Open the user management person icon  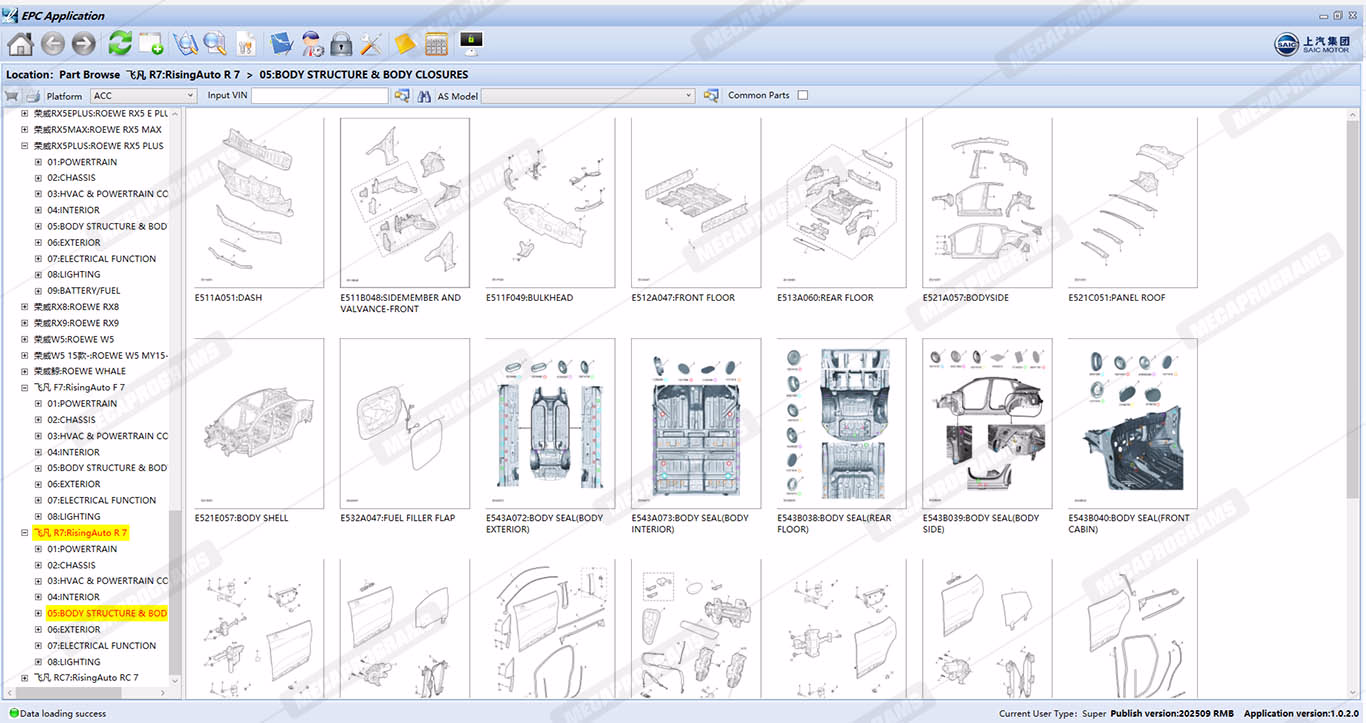(312, 44)
